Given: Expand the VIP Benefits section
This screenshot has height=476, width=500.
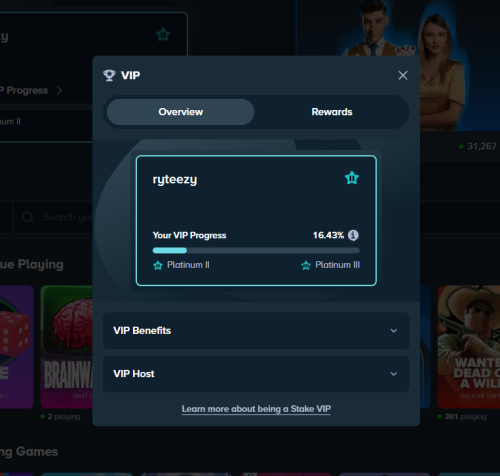Looking at the screenshot, I should pyautogui.click(x=256, y=331).
